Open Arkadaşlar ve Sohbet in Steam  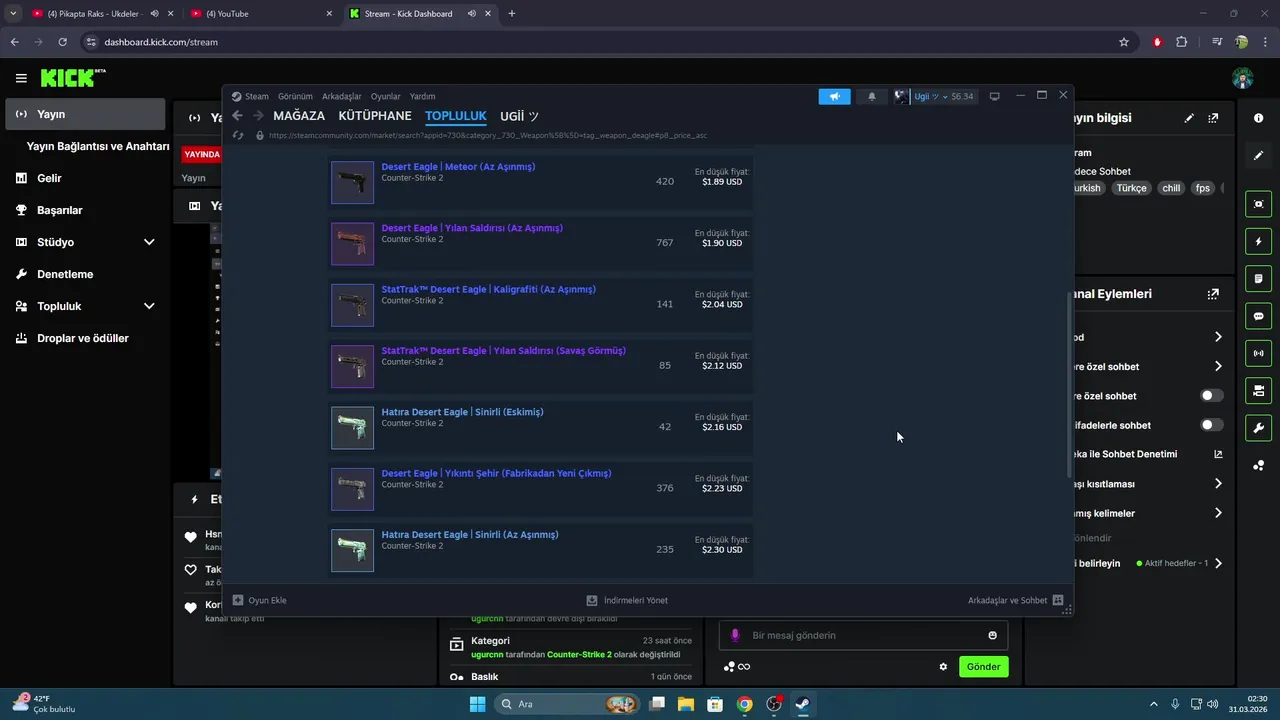[1015, 600]
